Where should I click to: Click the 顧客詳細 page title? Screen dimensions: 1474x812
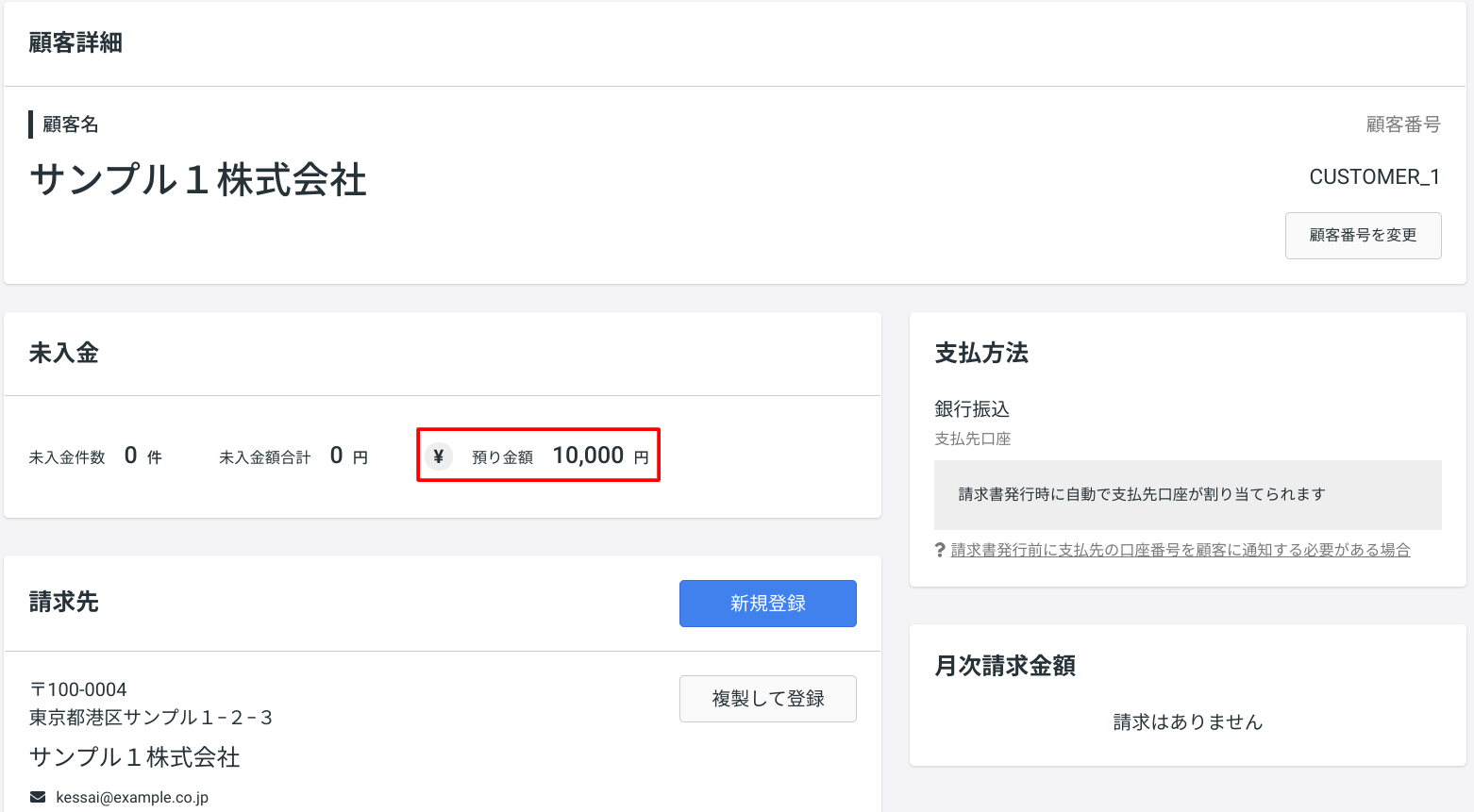coord(75,42)
